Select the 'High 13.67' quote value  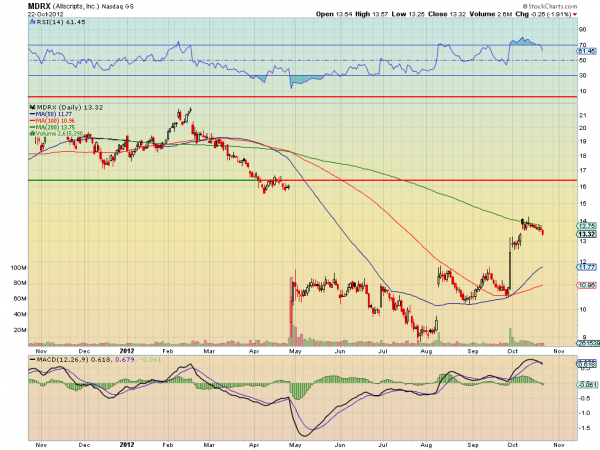coord(372,14)
